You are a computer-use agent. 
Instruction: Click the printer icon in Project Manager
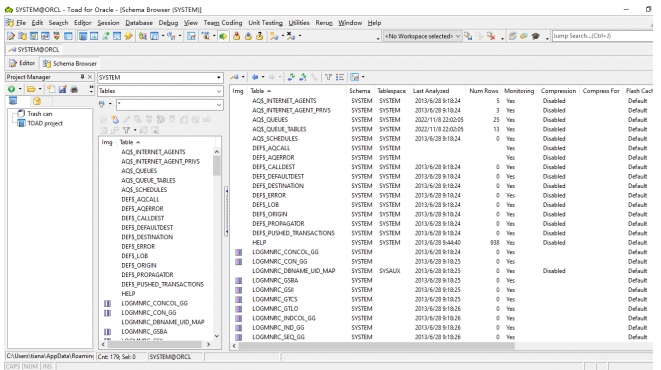(74, 89)
